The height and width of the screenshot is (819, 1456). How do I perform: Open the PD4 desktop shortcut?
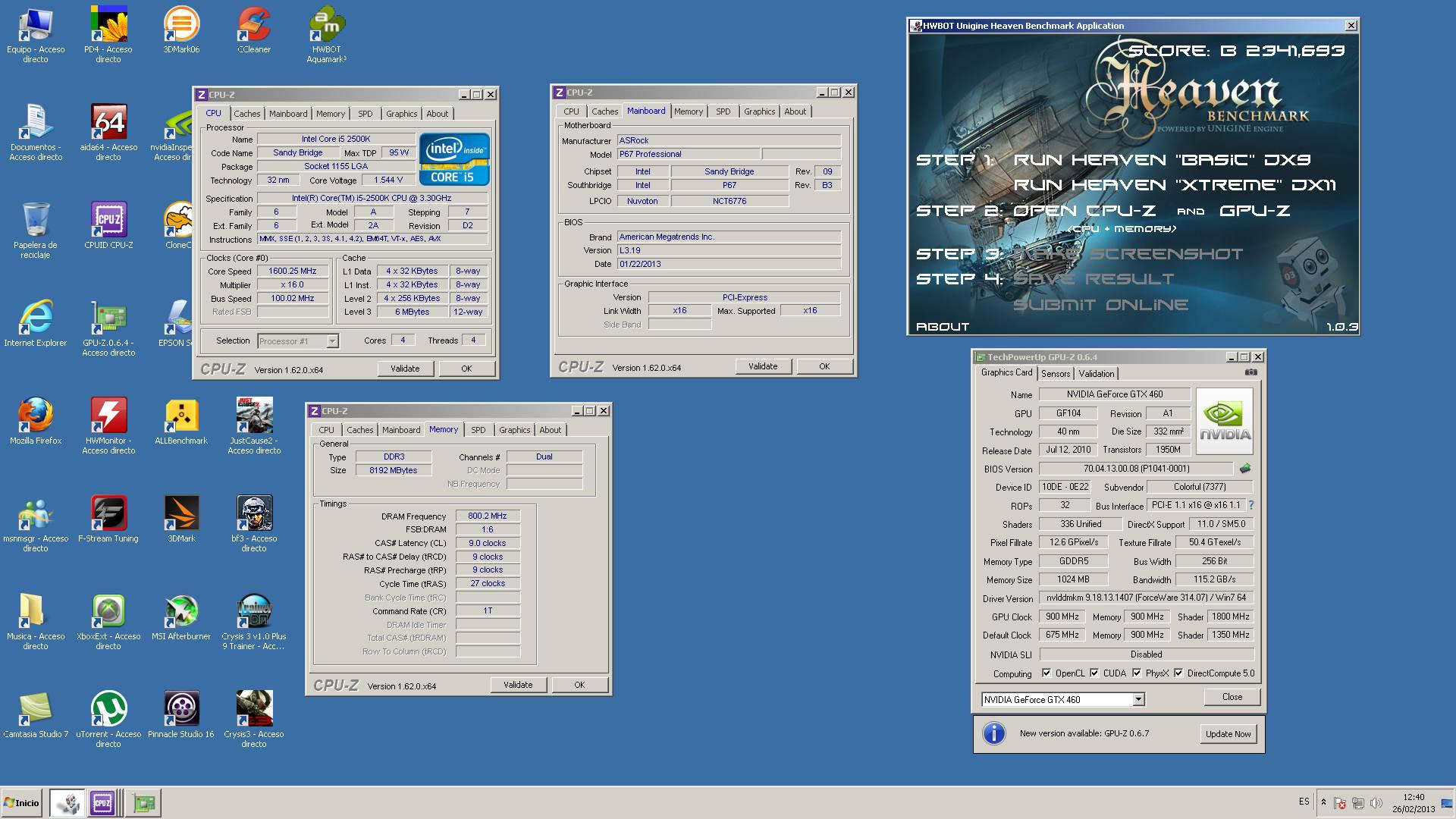(108, 34)
